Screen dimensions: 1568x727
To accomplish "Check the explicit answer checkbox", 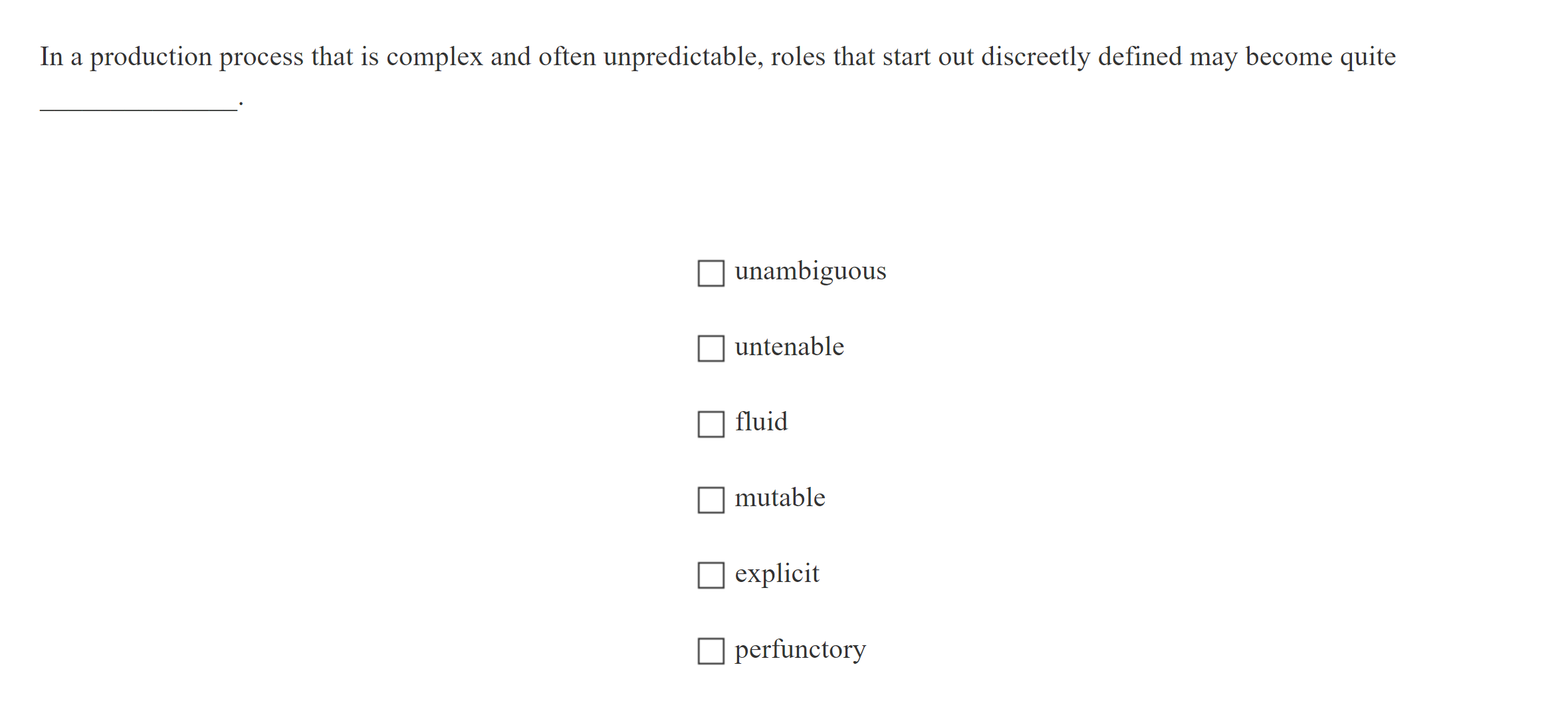I will [711, 576].
